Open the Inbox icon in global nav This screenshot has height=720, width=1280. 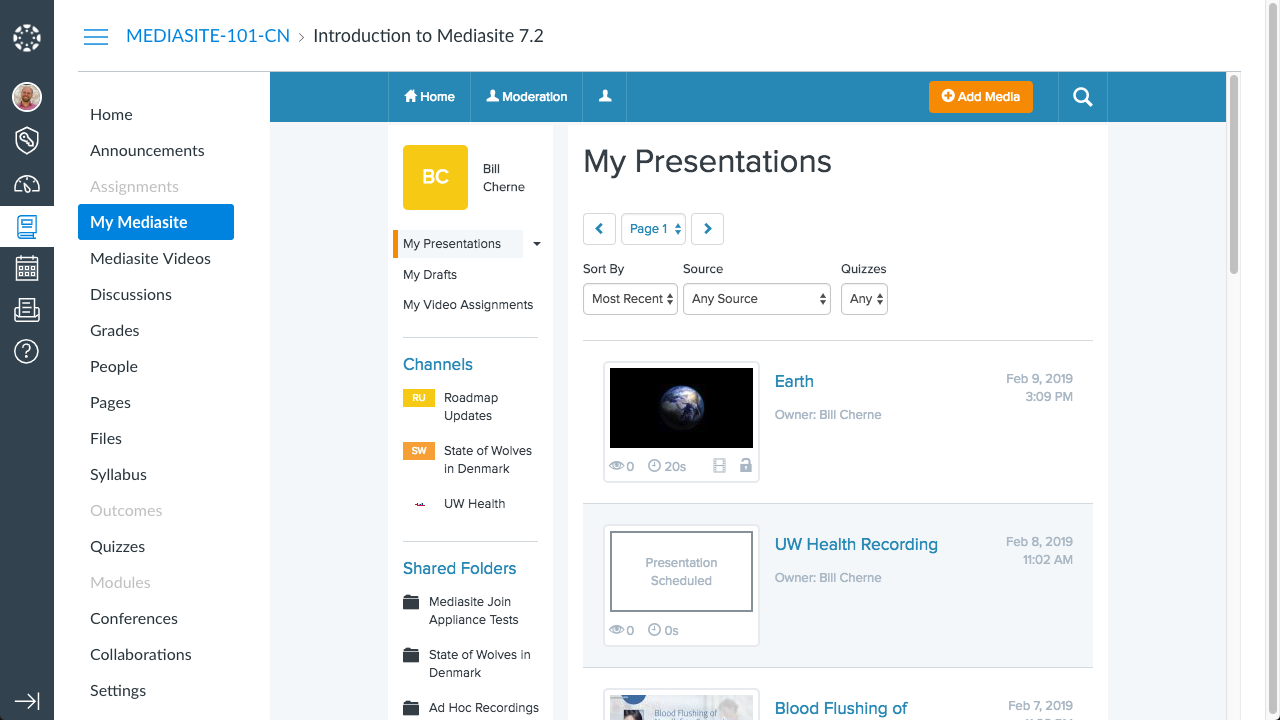click(x=27, y=310)
